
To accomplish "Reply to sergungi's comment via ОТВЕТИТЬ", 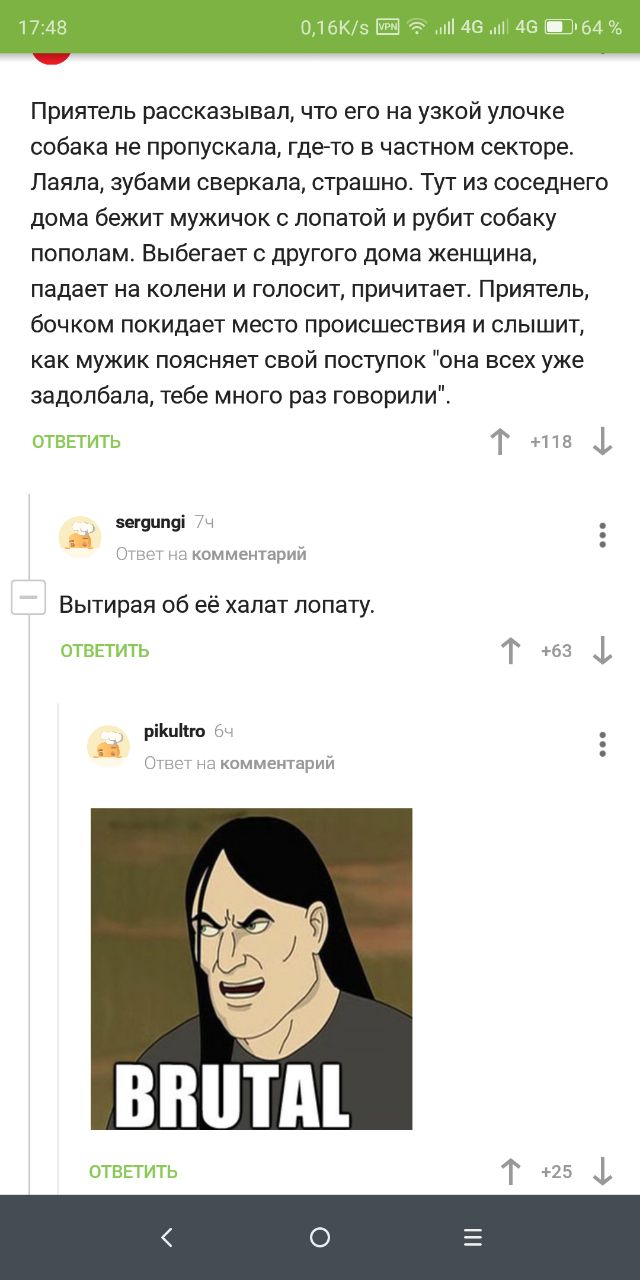I will point(105,651).
